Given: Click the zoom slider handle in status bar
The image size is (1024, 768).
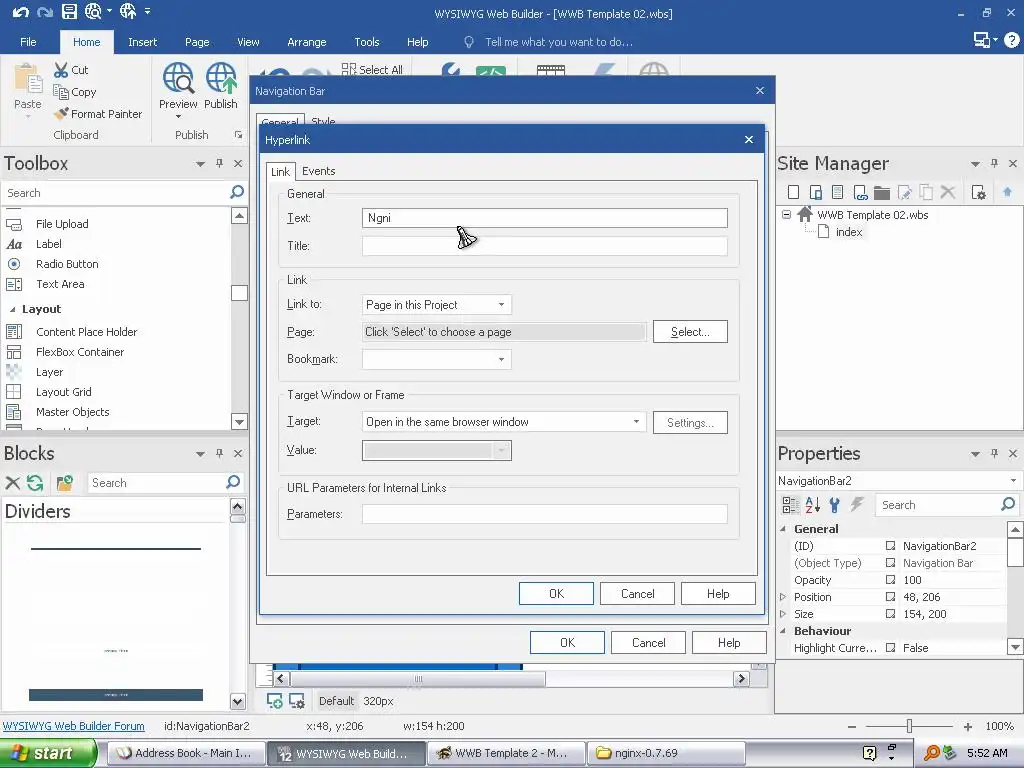Looking at the screenshot, I should coord(909,726).
